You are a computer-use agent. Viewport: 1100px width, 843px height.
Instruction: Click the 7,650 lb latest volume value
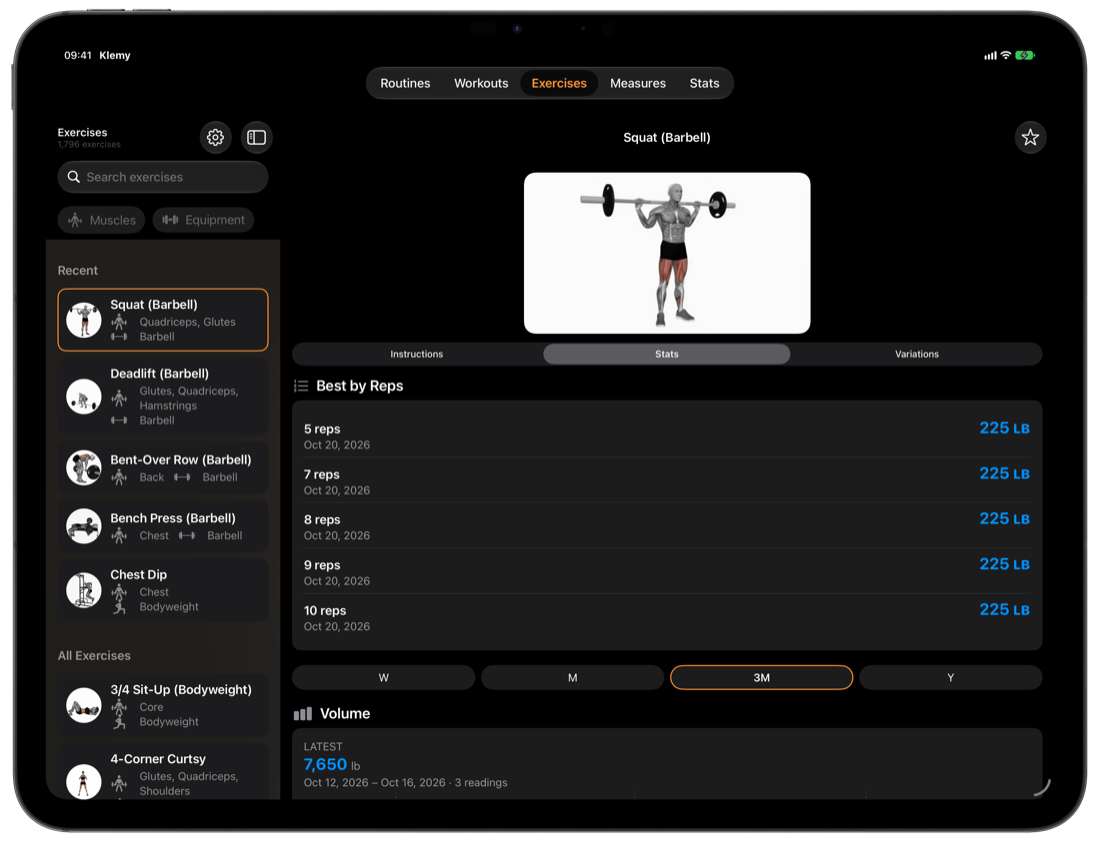click(332, 764)
